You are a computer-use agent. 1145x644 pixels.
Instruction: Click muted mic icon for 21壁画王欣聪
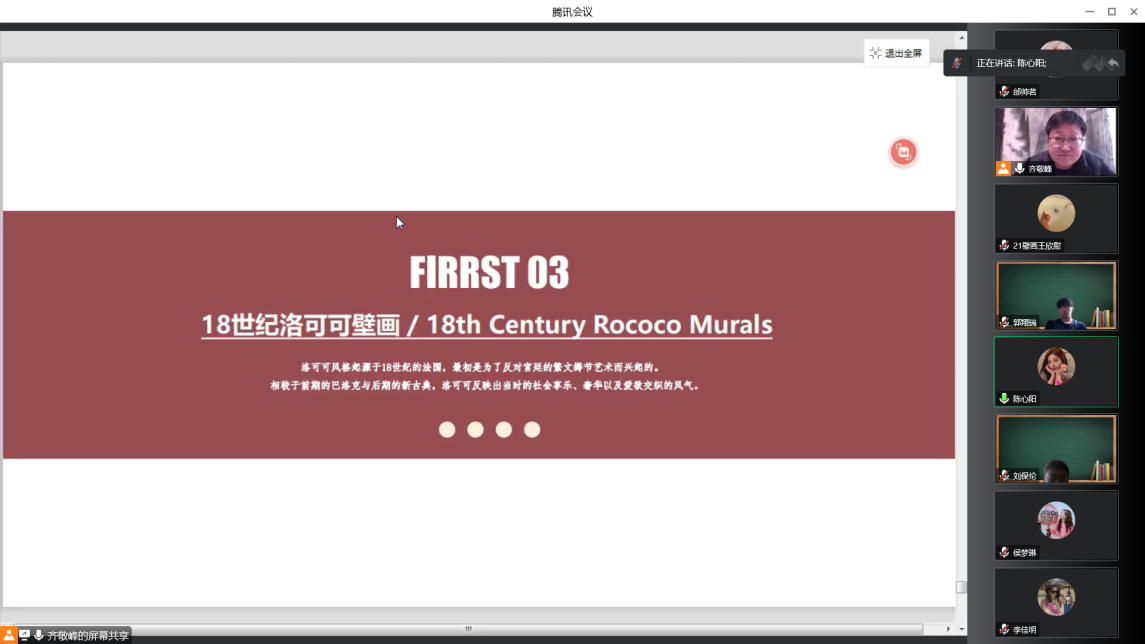point(1004,245)
